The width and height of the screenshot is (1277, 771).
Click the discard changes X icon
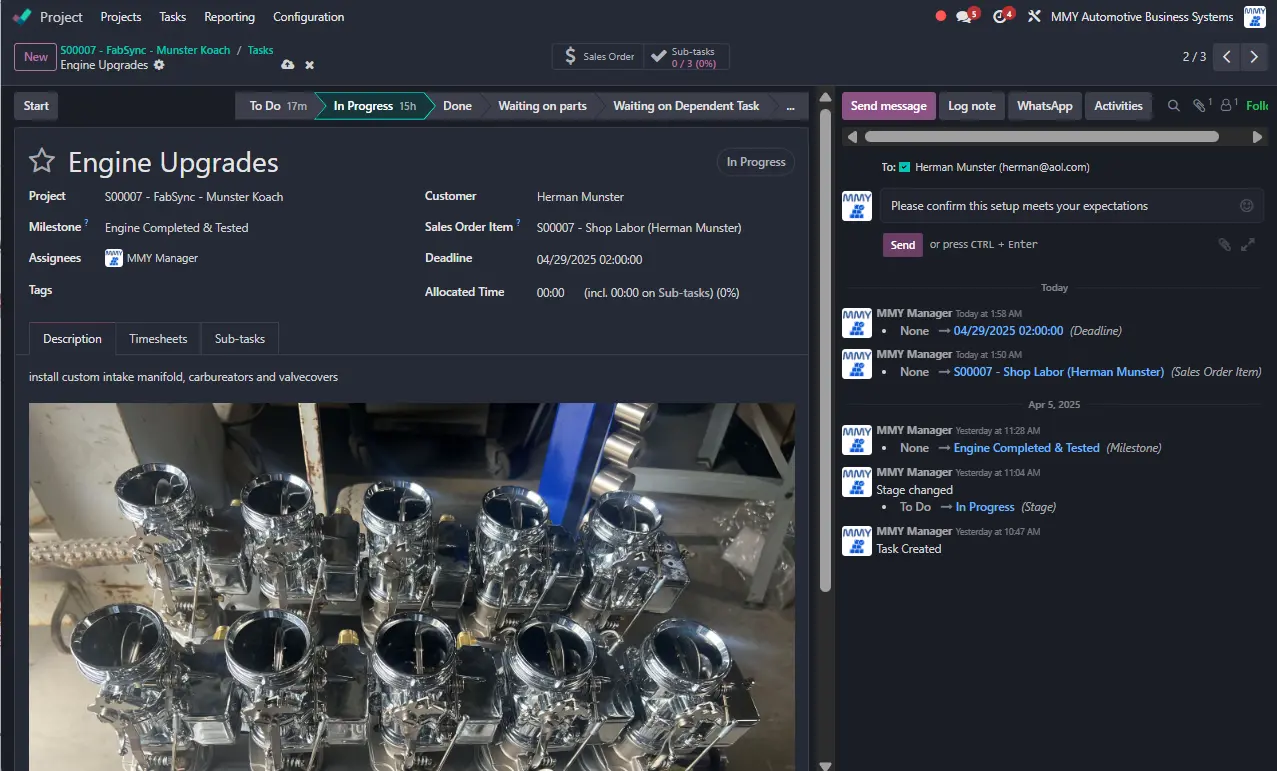(309, 65)
